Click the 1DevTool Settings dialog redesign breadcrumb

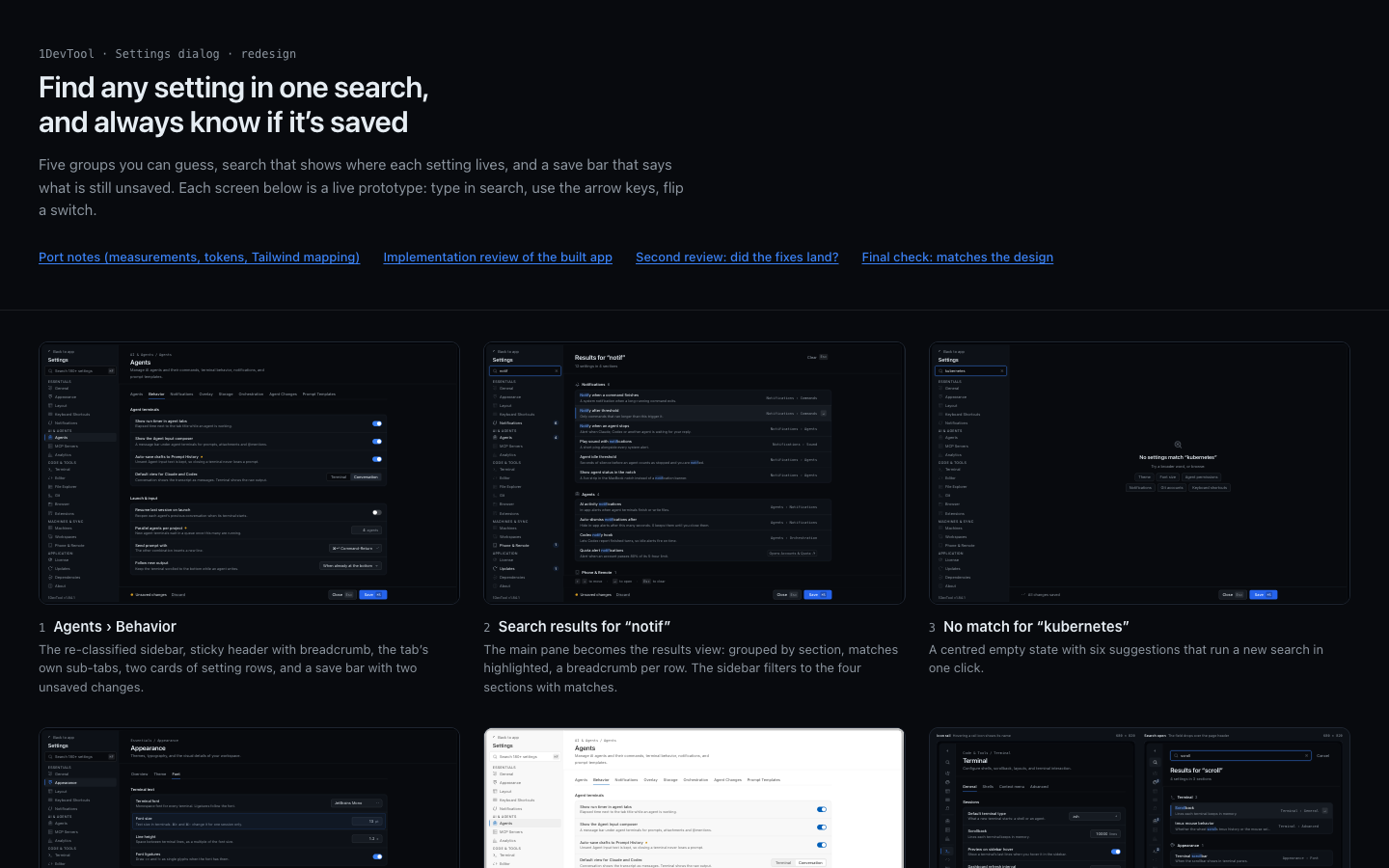pyautogui.click(x=167, y=54)
